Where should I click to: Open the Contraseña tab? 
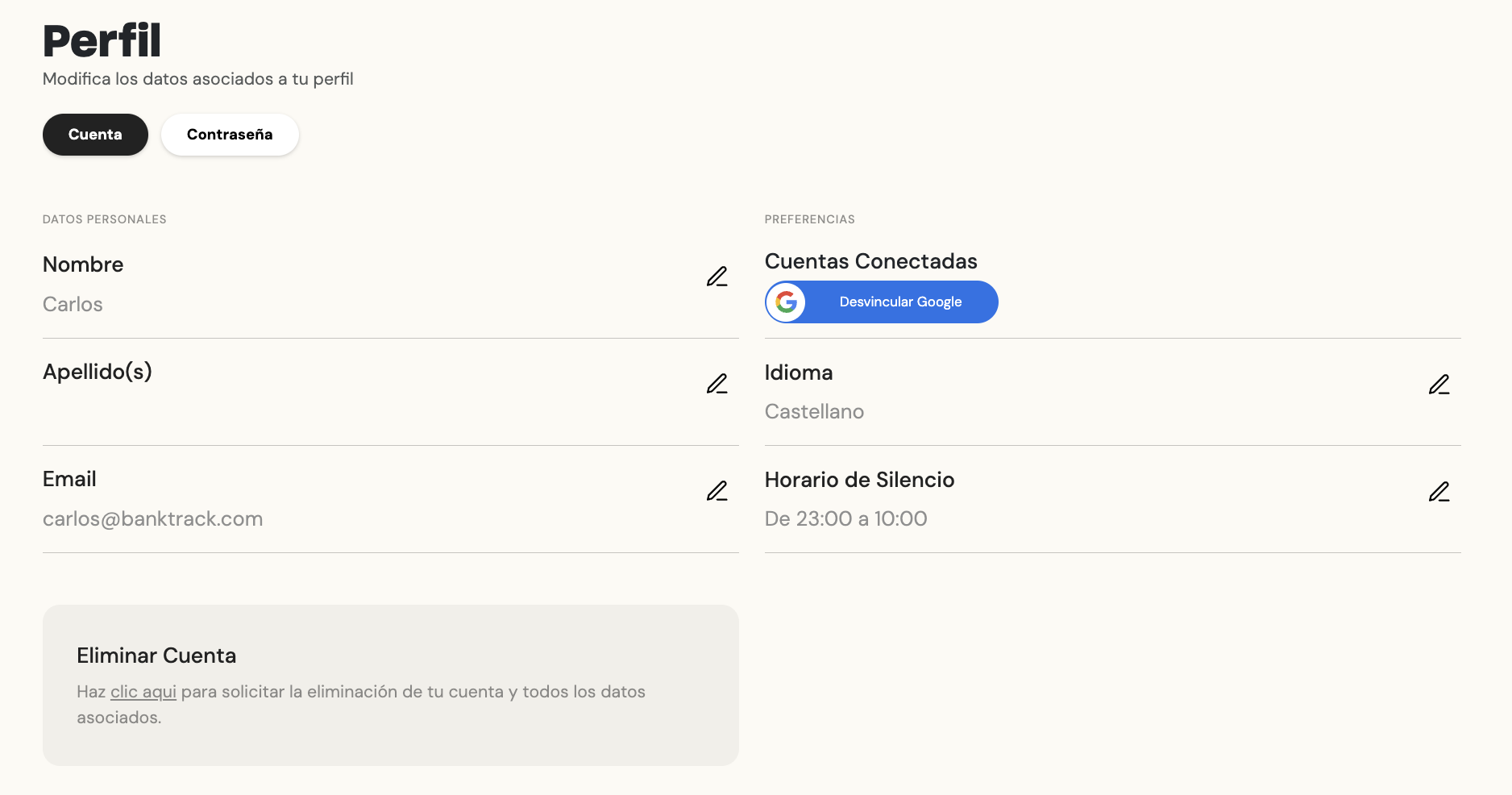pyautogui.click(x=230, y=135)
